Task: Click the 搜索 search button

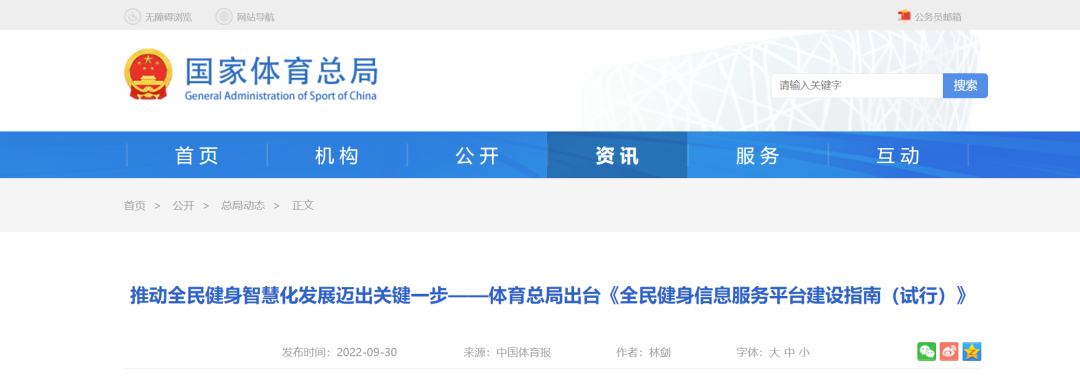Action: 965,85
